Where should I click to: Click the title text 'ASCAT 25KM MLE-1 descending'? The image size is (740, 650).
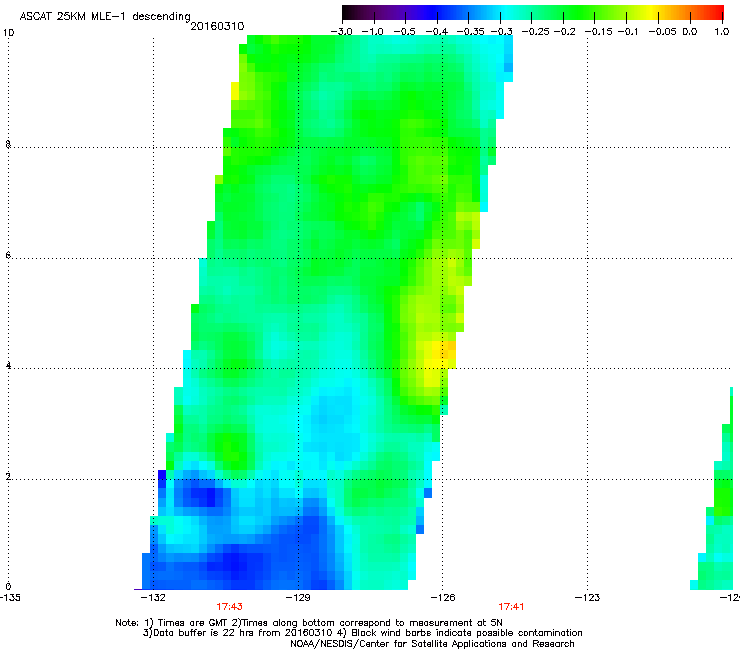[x=105, y=16]
